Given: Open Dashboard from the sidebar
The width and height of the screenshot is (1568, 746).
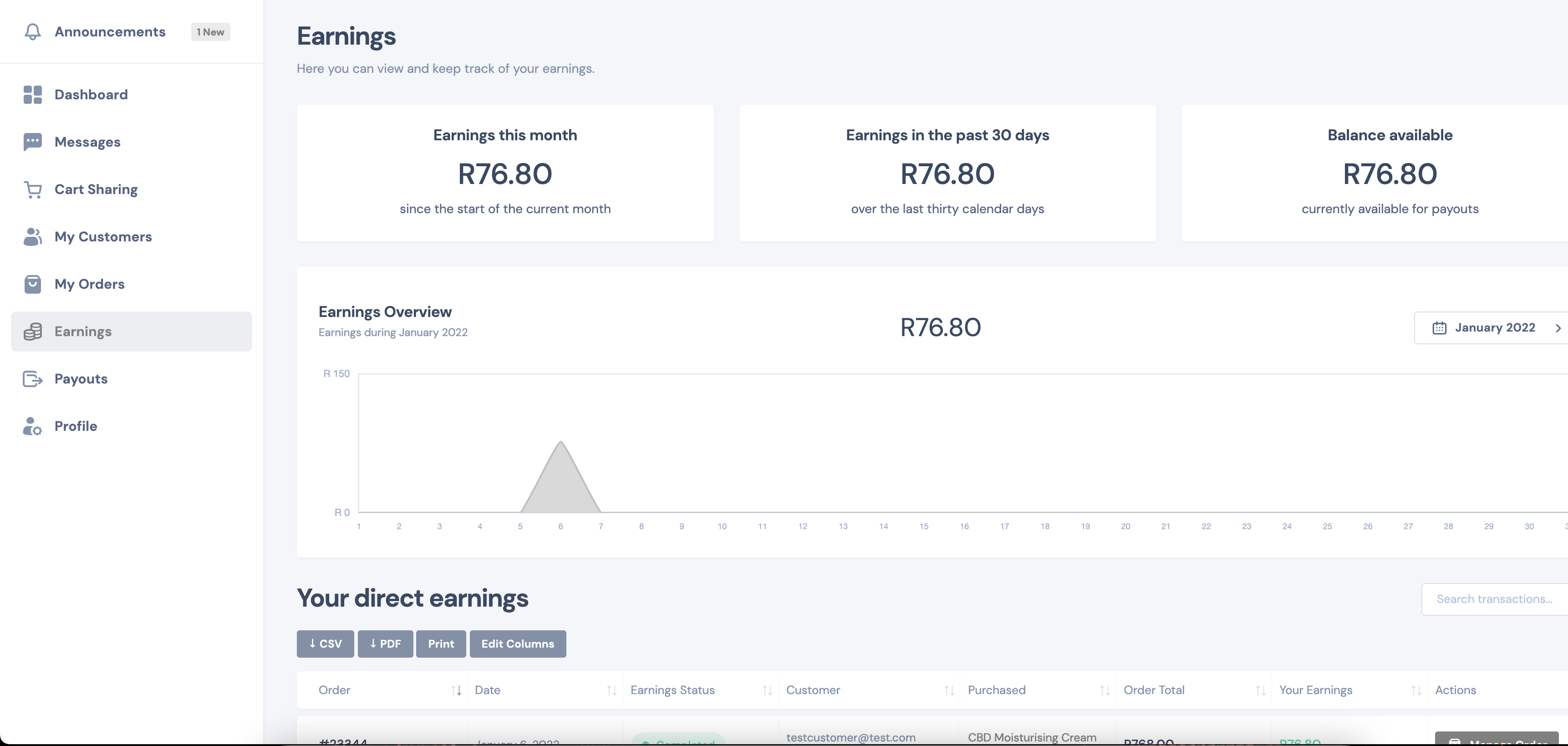Looking at the screenshot, I should [x=132, y=94].
